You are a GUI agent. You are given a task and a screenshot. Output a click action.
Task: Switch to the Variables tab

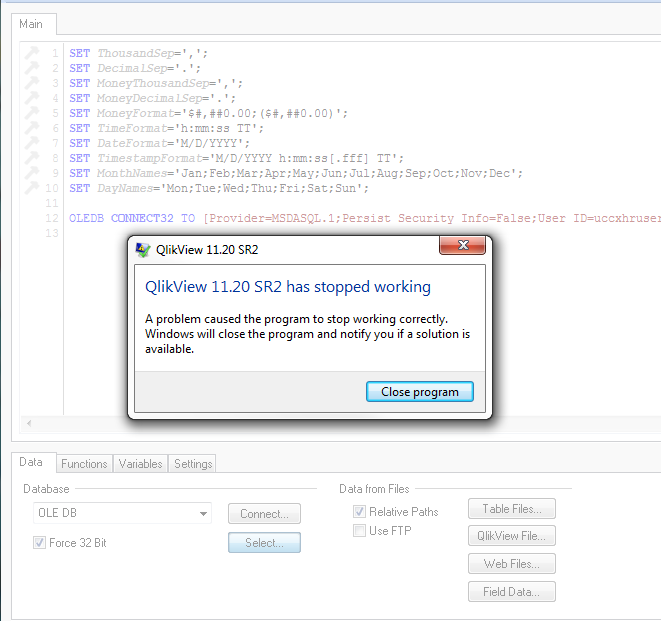pos(140,464)
